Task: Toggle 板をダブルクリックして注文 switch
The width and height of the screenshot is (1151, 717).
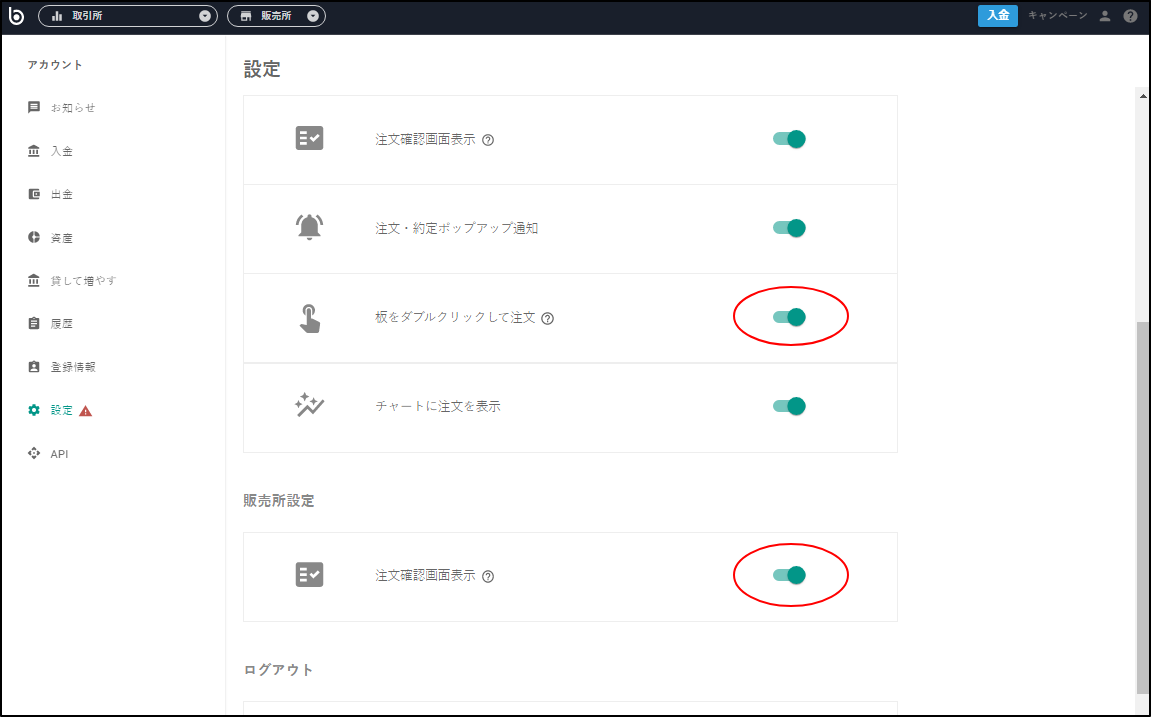Action: [789, 317]
